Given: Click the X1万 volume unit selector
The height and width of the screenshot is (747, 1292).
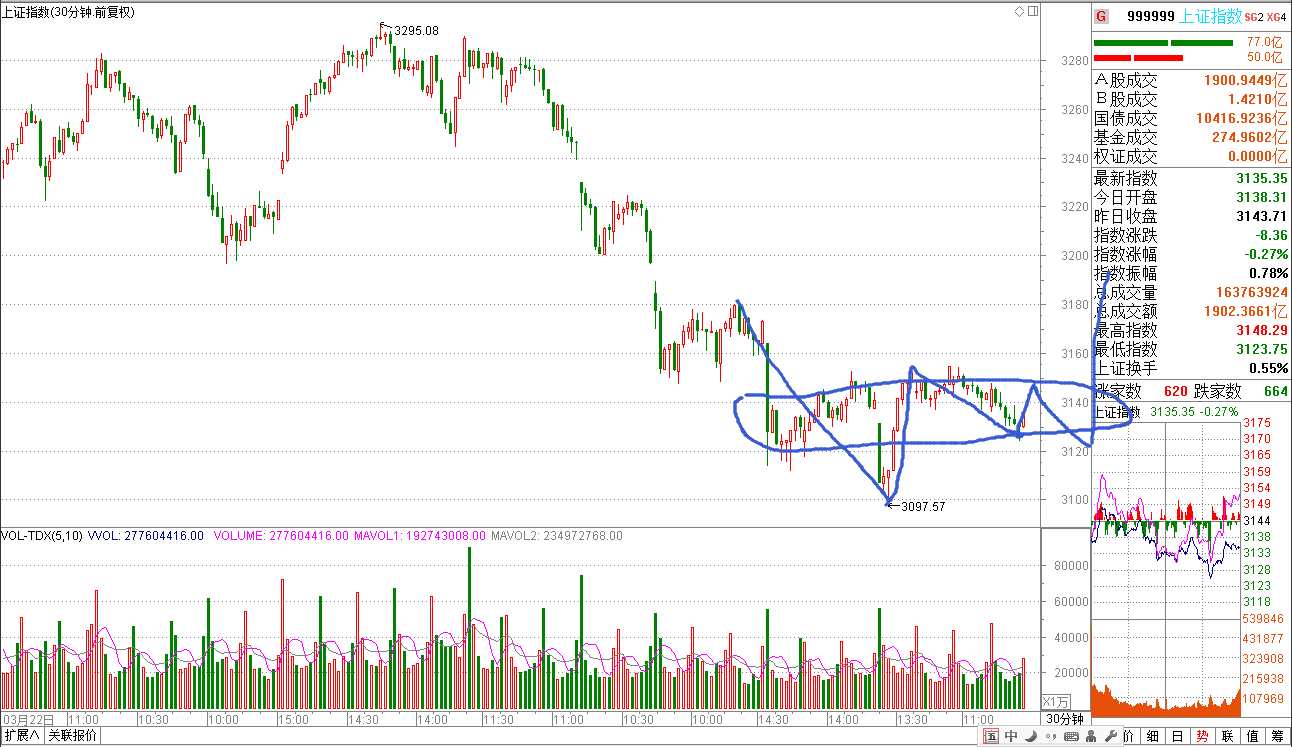Looking at the screenshot, I should [x=1056, y=702].
